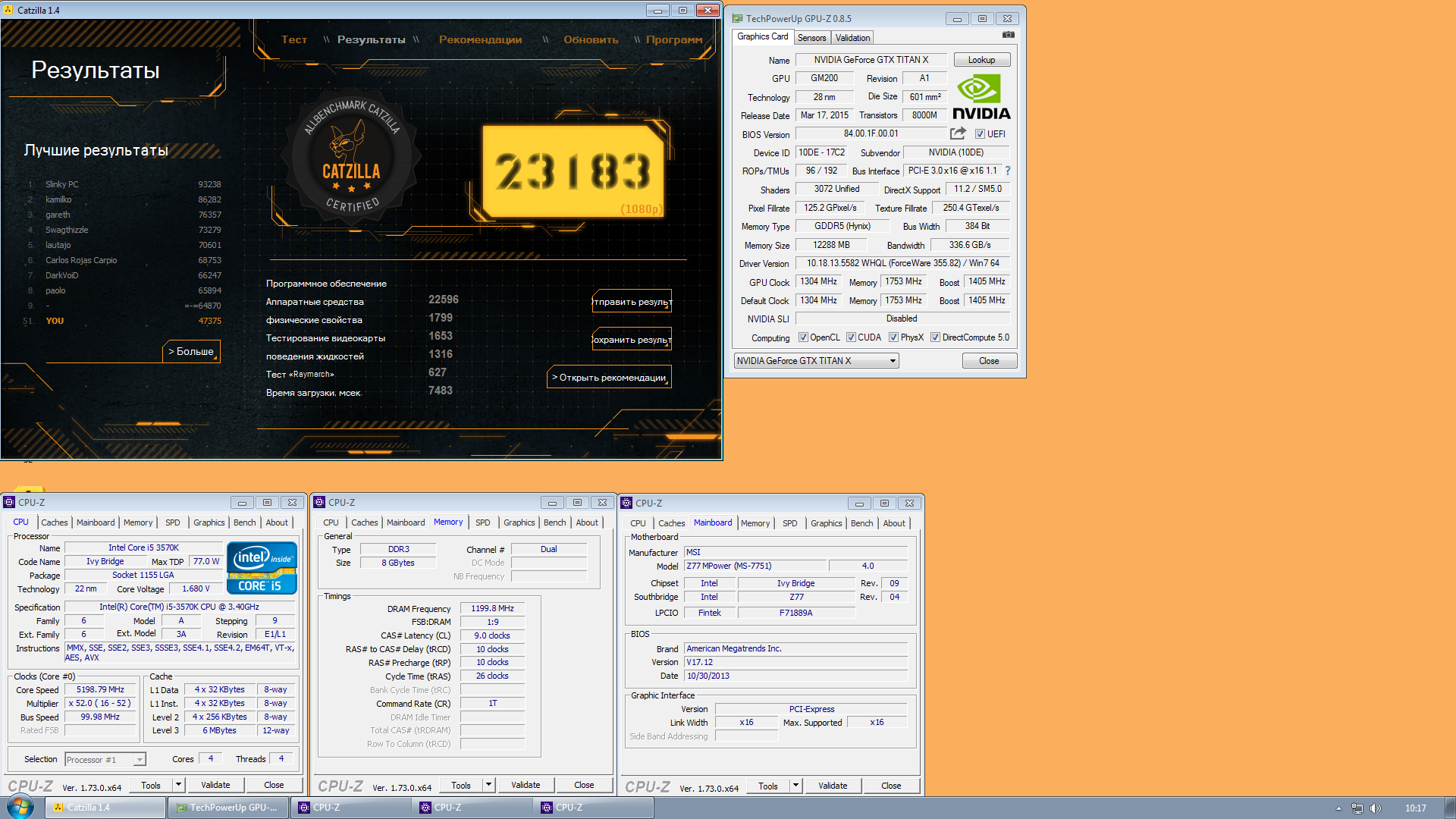
Task: Switch to the Sensors tab in GPU-Z
Action: pos(811,38)
